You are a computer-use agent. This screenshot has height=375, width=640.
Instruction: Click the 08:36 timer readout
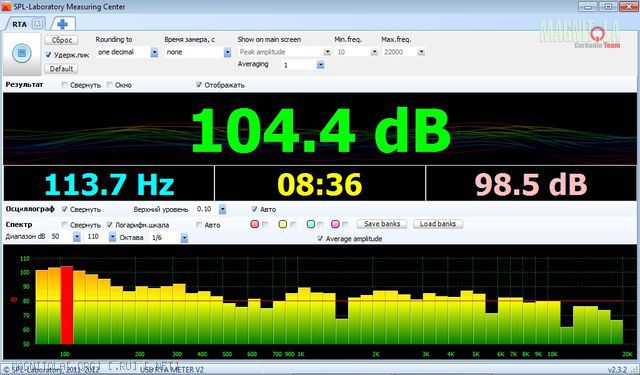320,184
